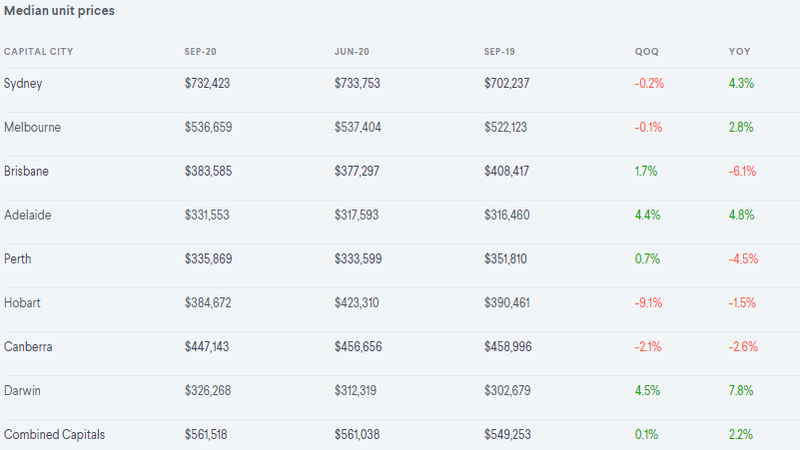Click the CAPITAL CITY column header
800x450 pixels.
click(x=38, y=52)
